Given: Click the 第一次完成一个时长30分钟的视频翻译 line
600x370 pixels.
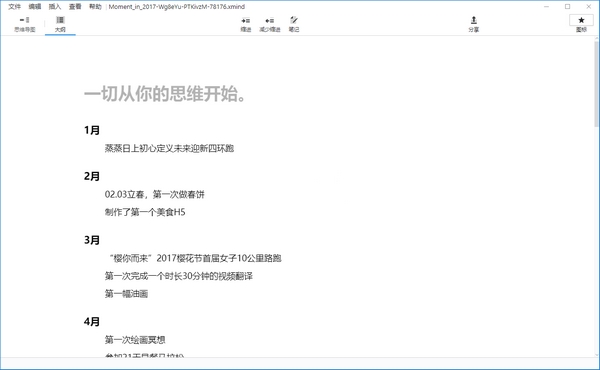Looking at the screenshot, I should [x=179, y=276].
